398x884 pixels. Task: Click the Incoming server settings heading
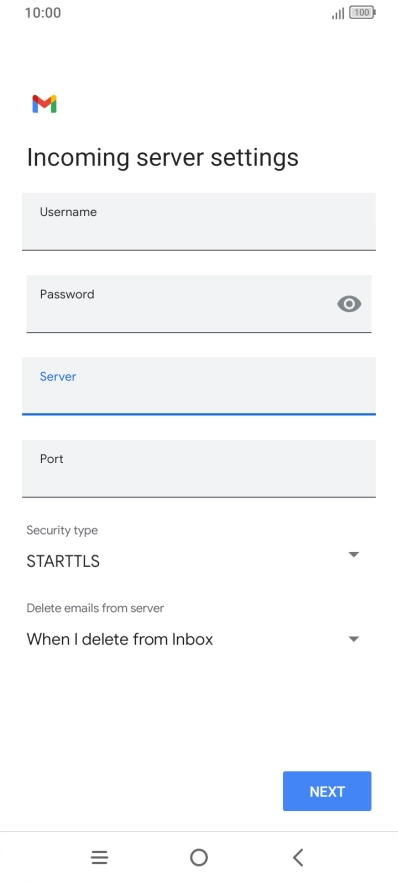162,158
